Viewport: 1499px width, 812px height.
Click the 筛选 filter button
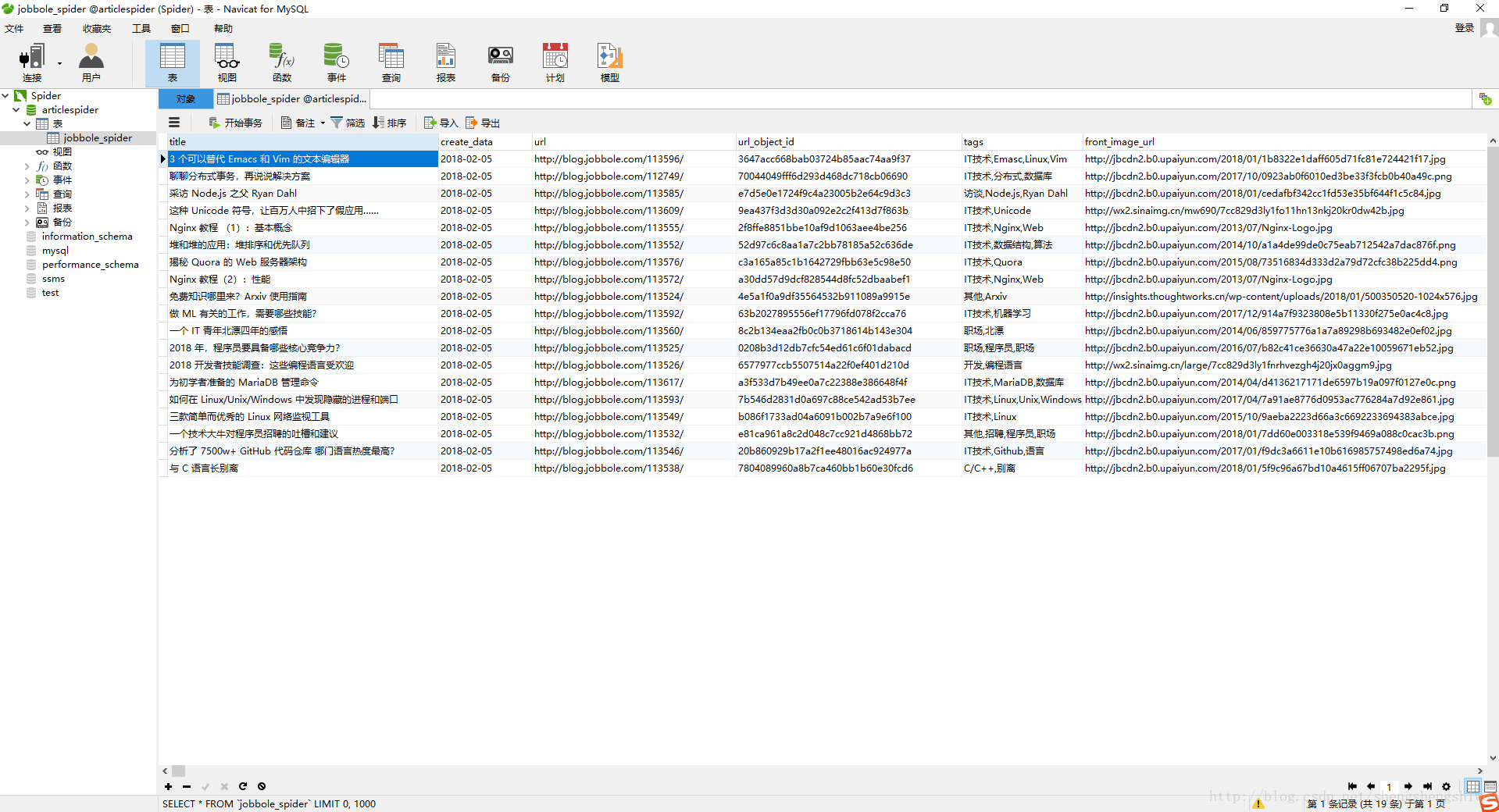[x=348, y=123]
